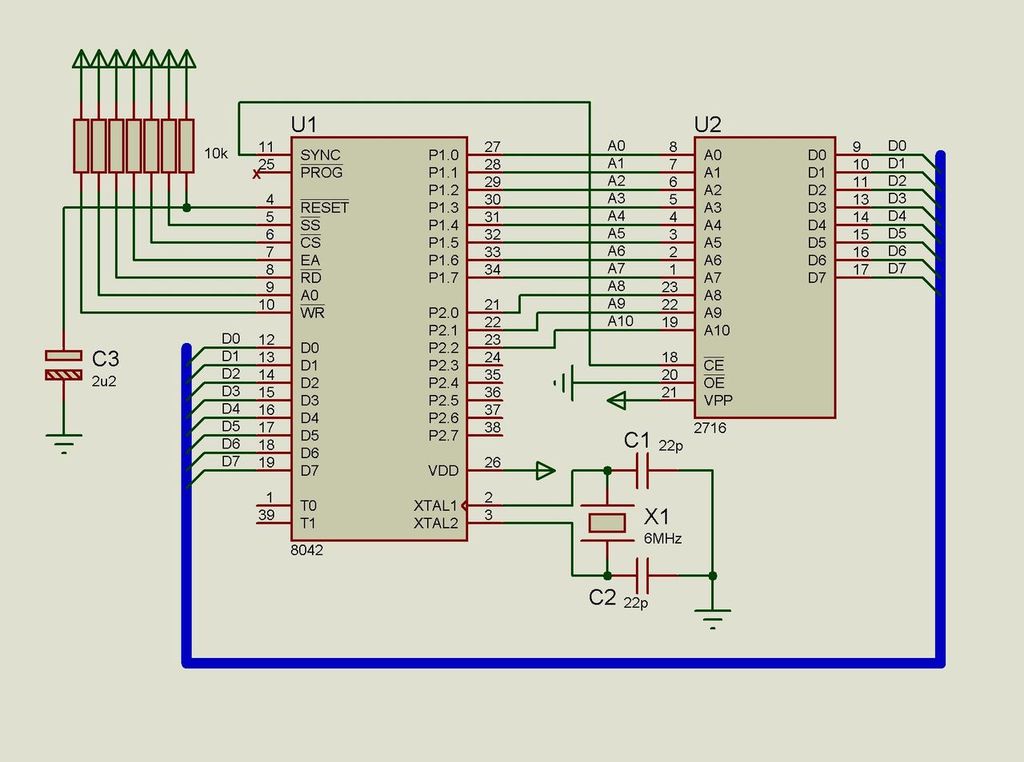
Task: Click the U2 component reference label
Action: click(x=708, y=122)
